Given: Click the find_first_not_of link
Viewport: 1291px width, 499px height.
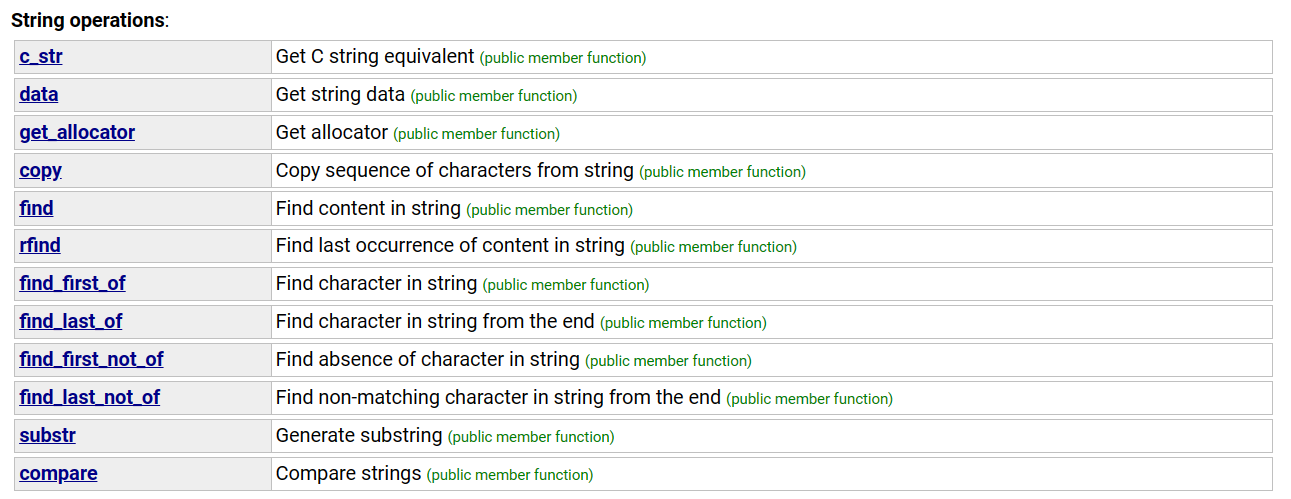Looking at the screenshot, I should pos(91,360).
